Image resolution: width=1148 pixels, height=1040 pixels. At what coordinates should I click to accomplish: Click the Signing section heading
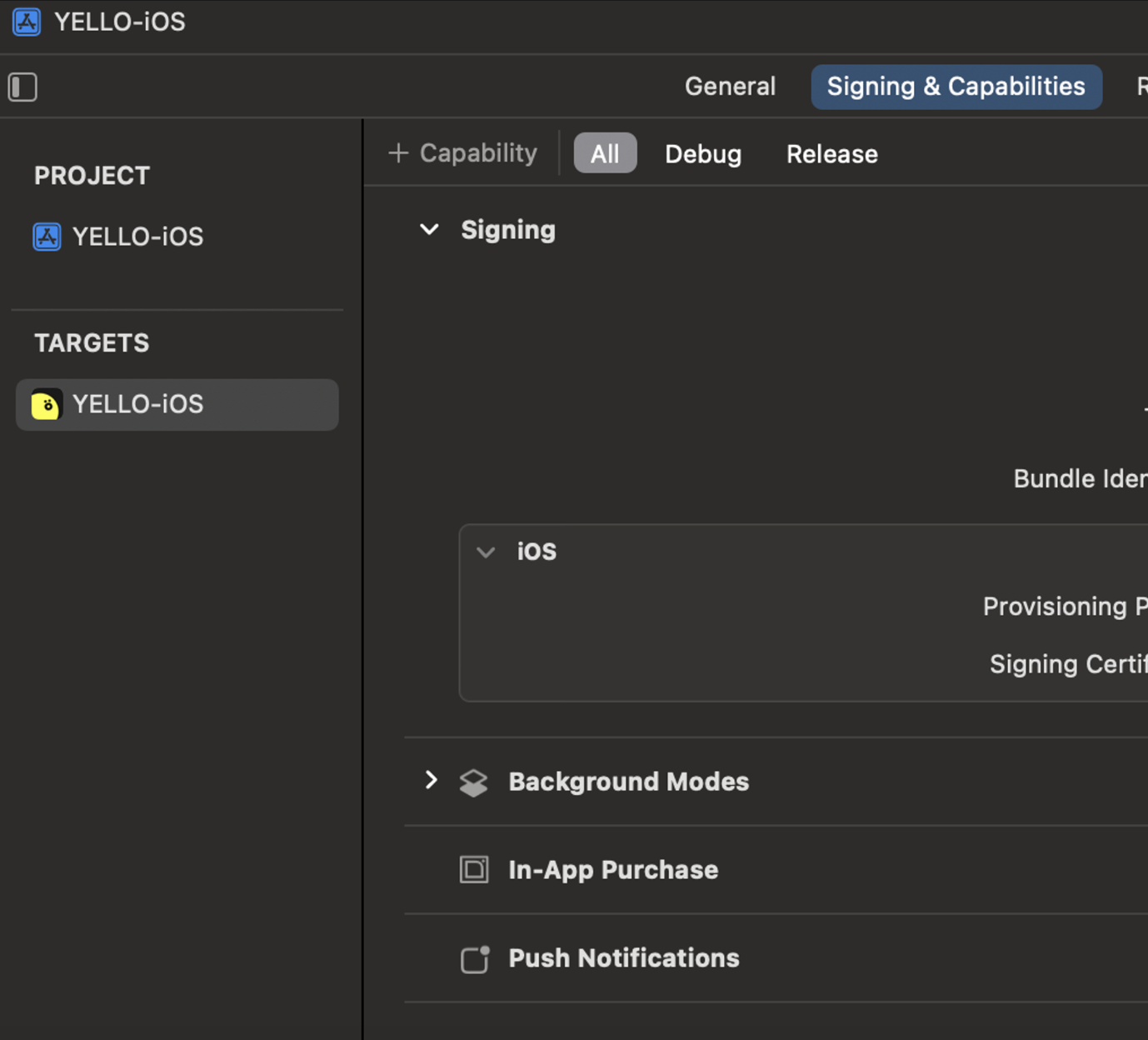[508, 230]
